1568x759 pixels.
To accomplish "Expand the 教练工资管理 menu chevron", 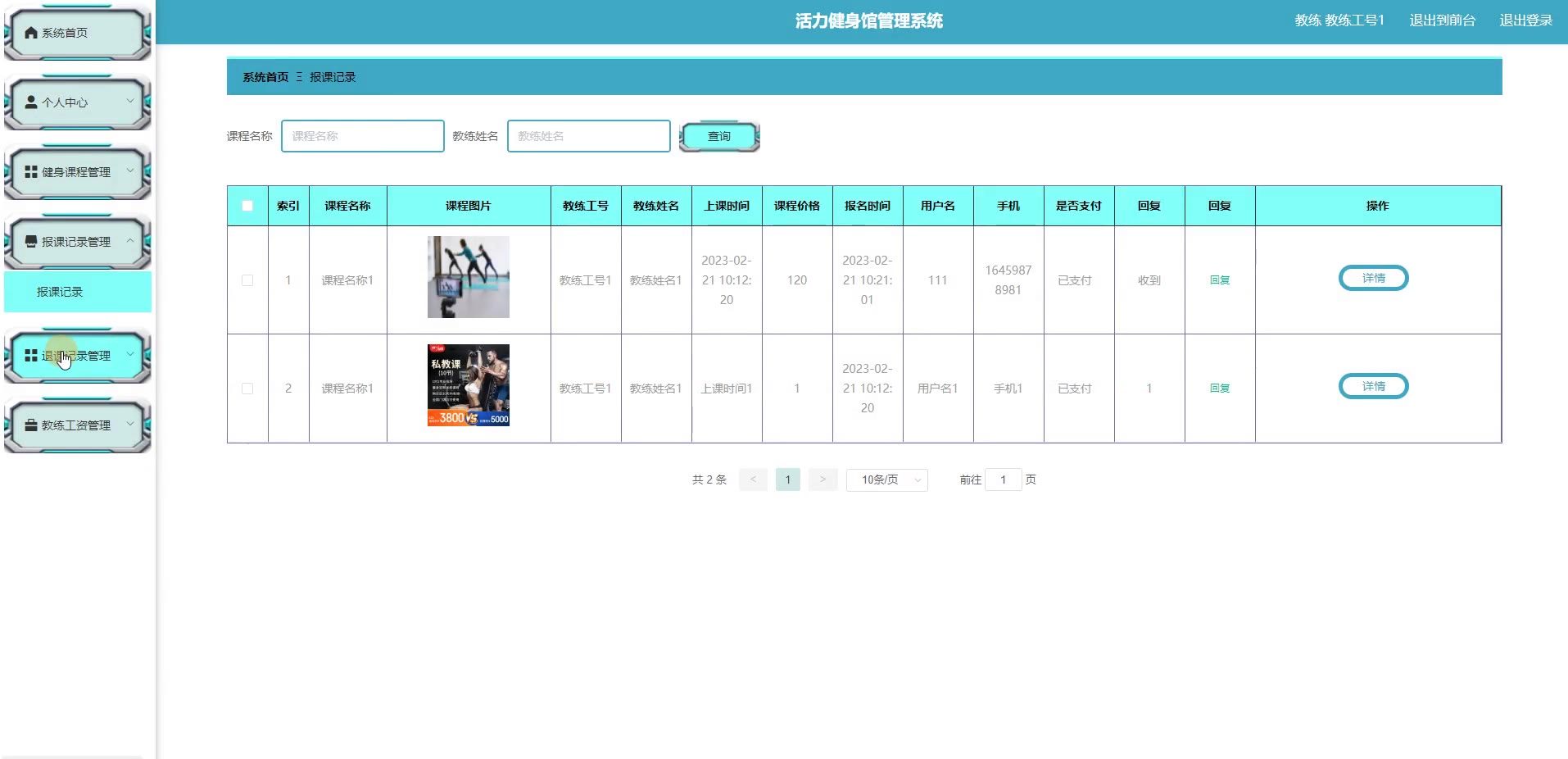I will tap(129, 425).
